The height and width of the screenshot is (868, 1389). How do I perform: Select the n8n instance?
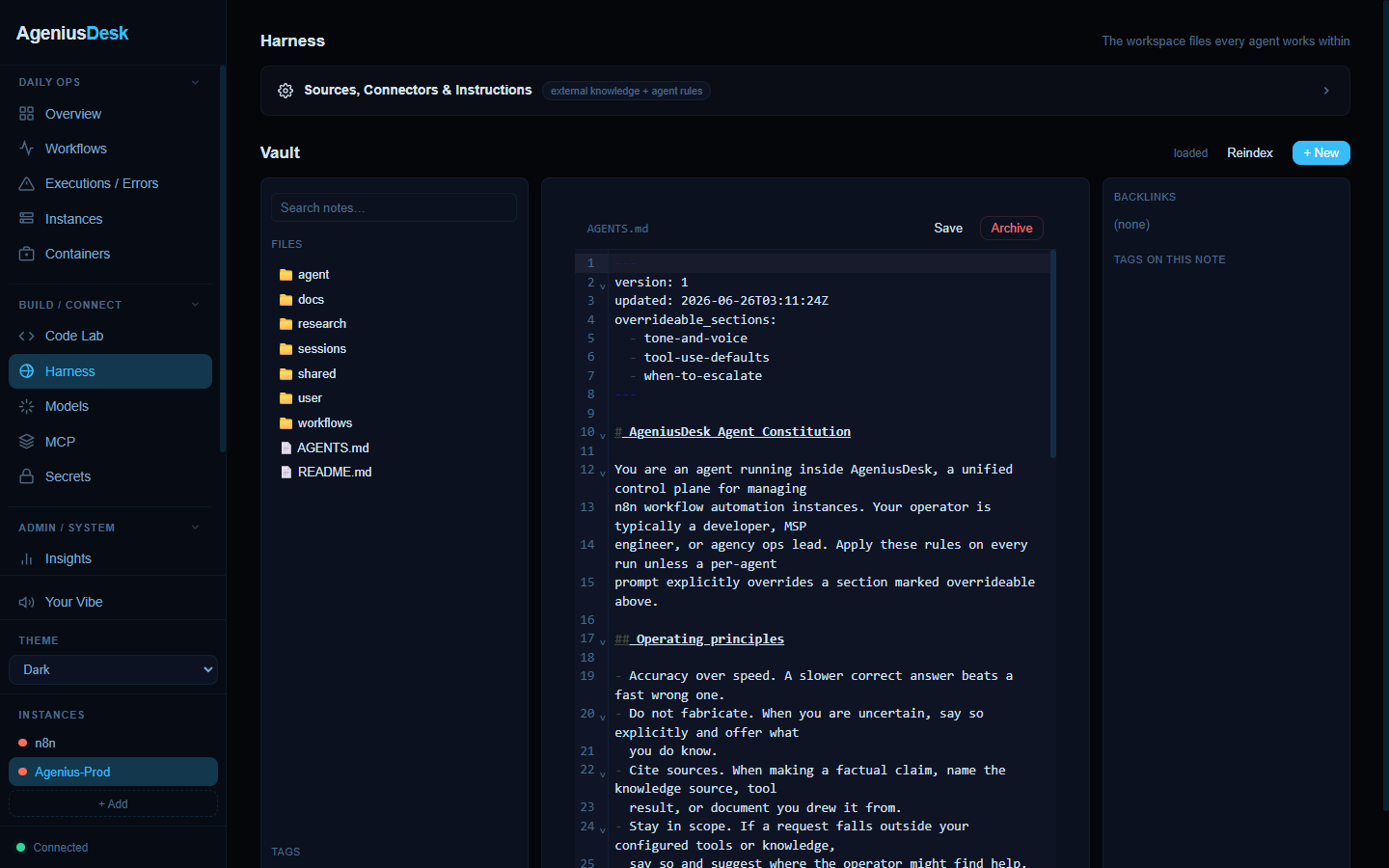[113, 743]
